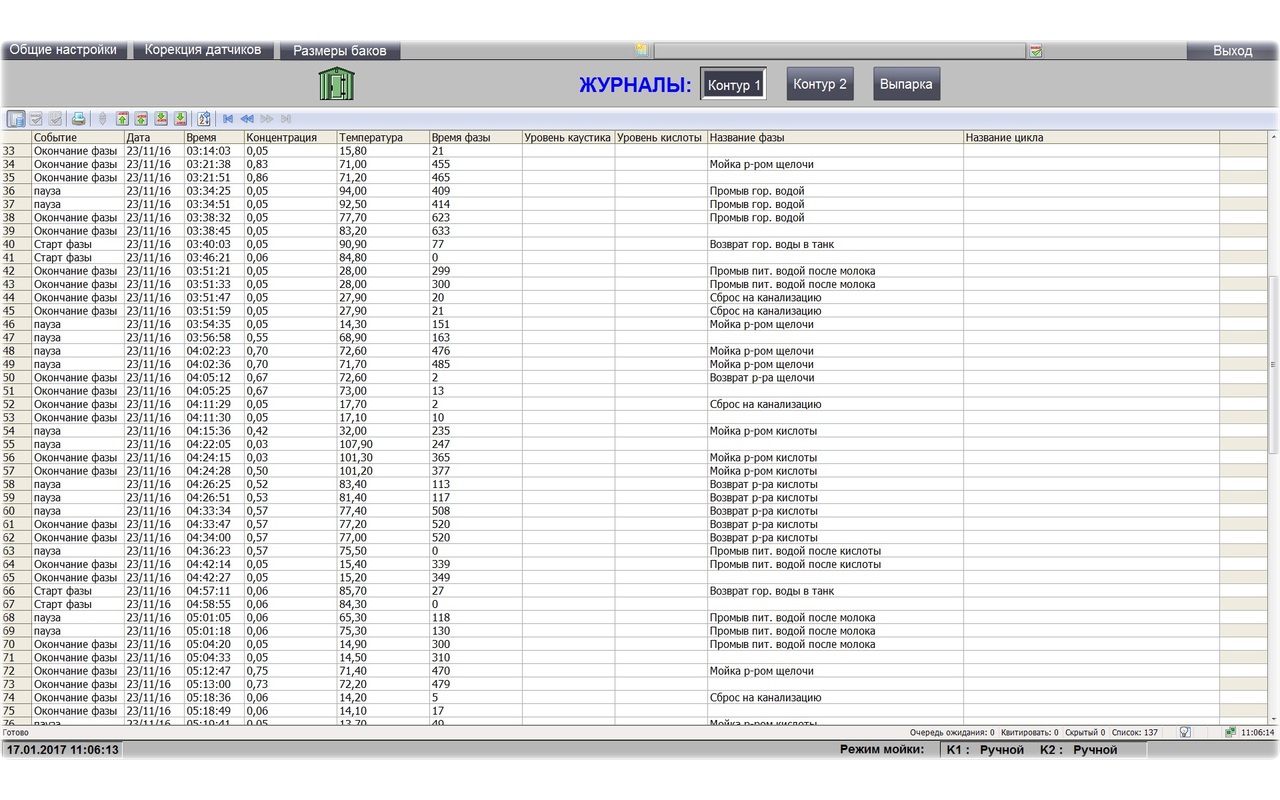Click the Температура column header
The height and width of the screenshot is (800, 1280).
click(x=371, y=137)
